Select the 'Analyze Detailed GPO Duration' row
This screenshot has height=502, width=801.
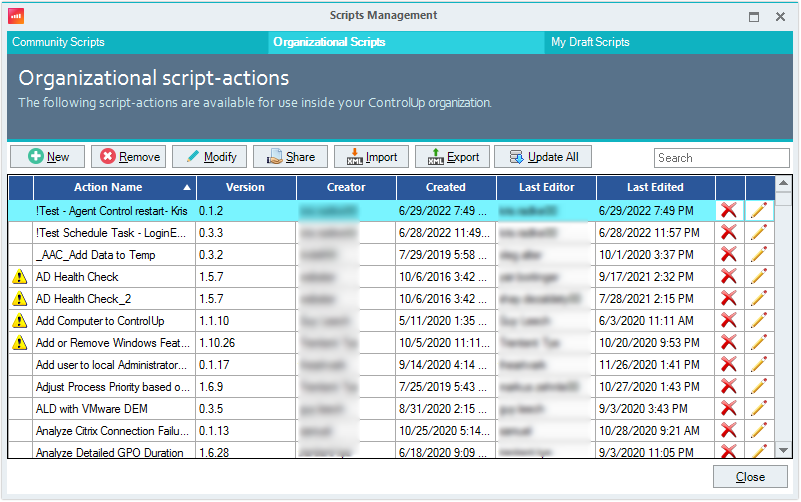point(391,451)
